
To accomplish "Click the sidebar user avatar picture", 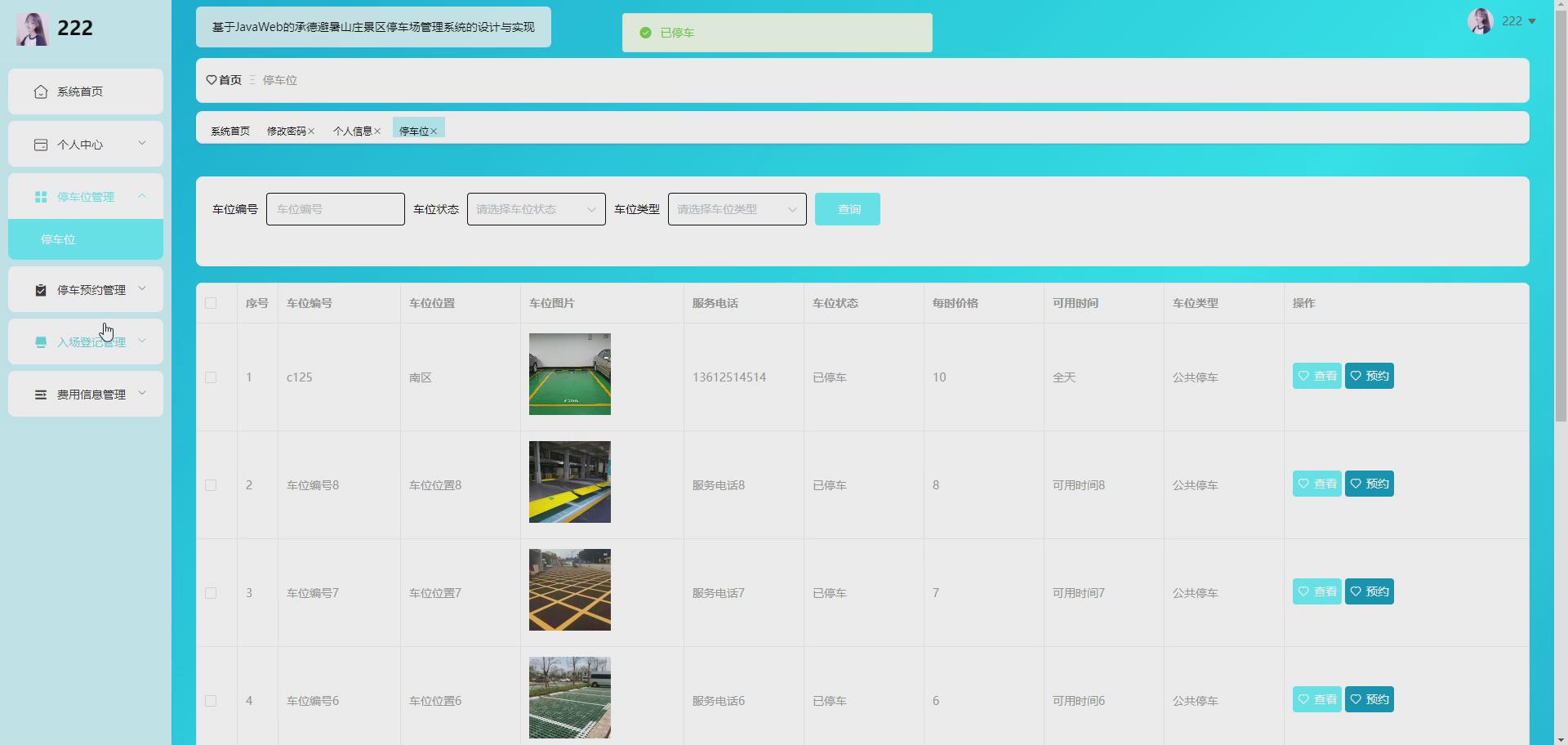I will 33,29.
